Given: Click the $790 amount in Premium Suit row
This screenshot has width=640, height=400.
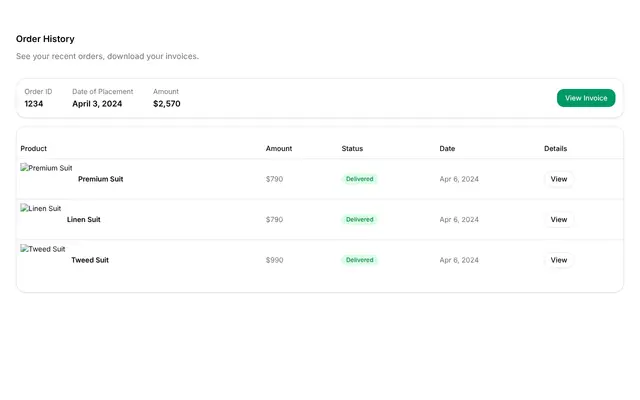Looking at the screenshot, I should (x=274, y=179).
